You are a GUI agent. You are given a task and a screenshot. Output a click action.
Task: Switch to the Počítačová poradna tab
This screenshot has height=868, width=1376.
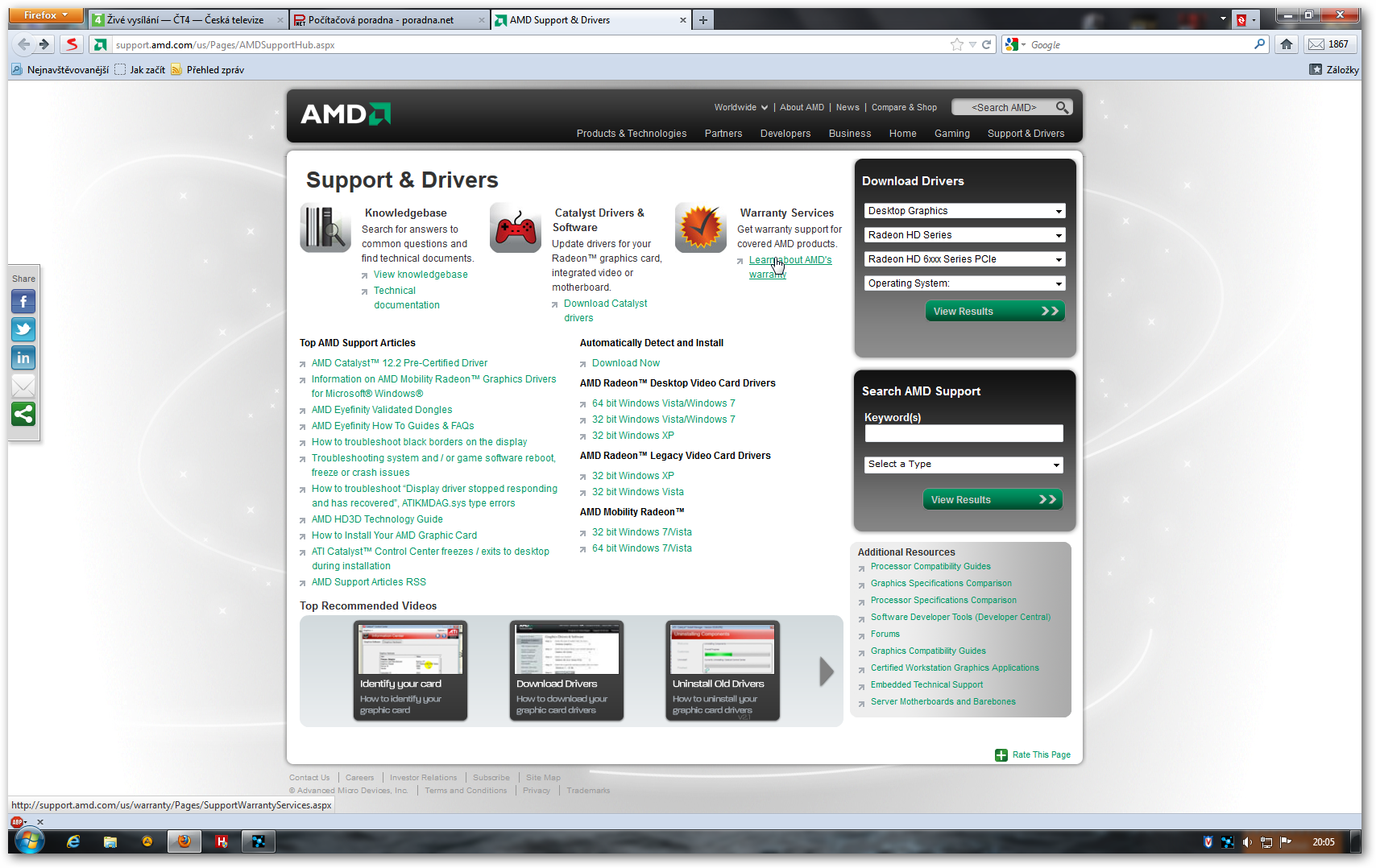(x=389, y=20)
